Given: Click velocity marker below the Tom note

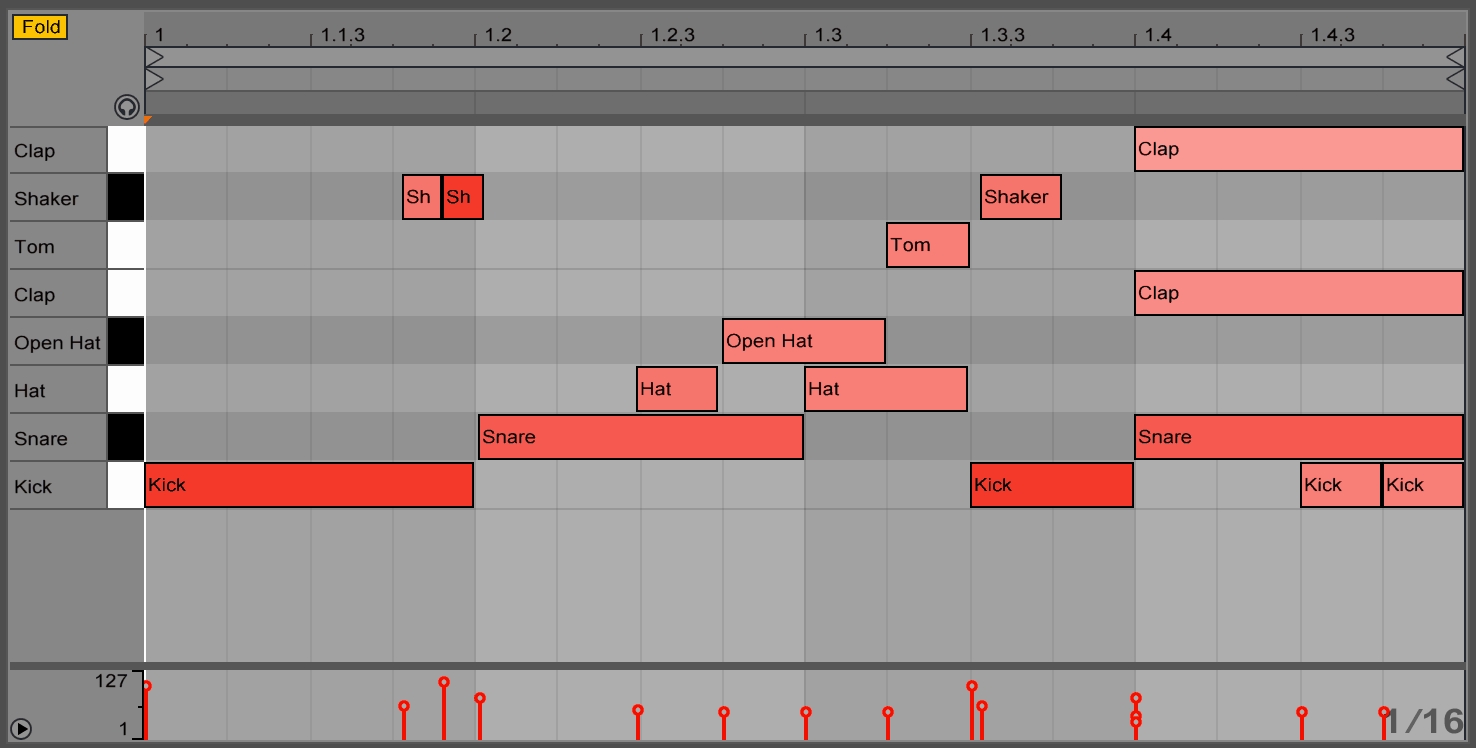Looking at the screenshot, I should (x=888, y=712).
